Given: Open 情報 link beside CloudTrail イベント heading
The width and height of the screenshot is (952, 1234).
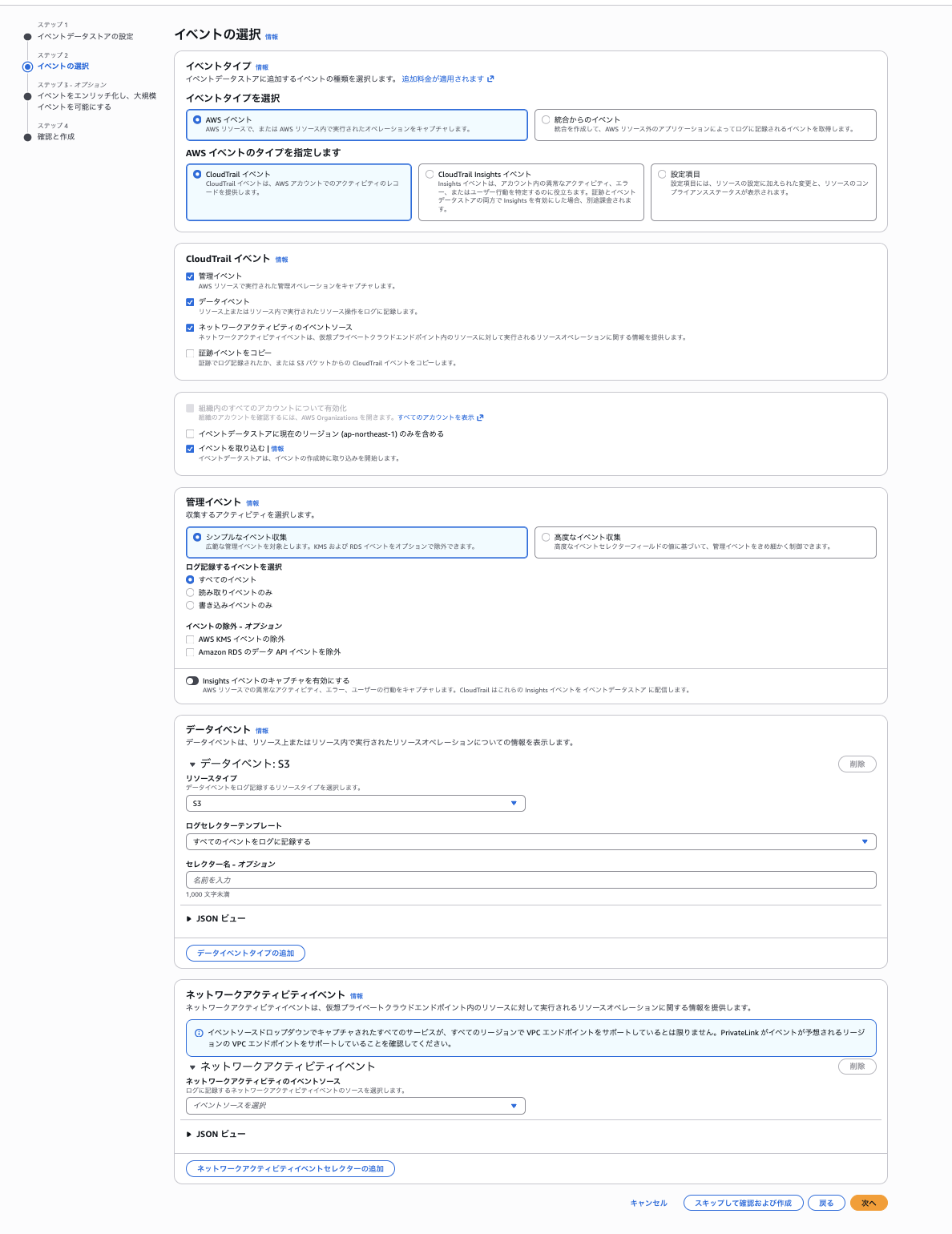Looking at the screenshot, I should click(281, 260).
